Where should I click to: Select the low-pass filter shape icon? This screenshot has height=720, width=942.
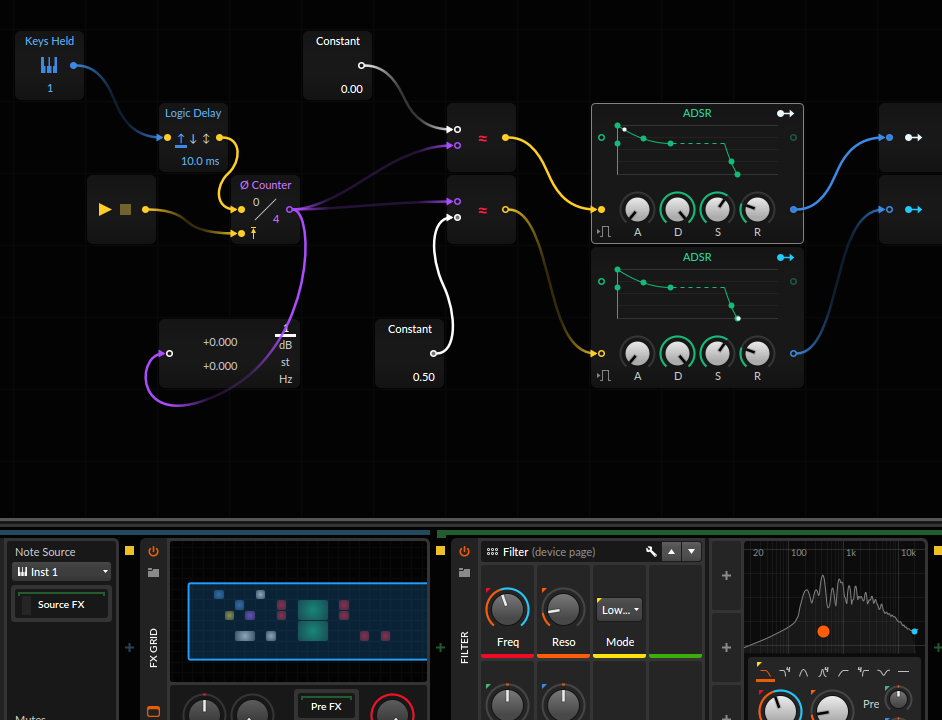pos(765,673)
